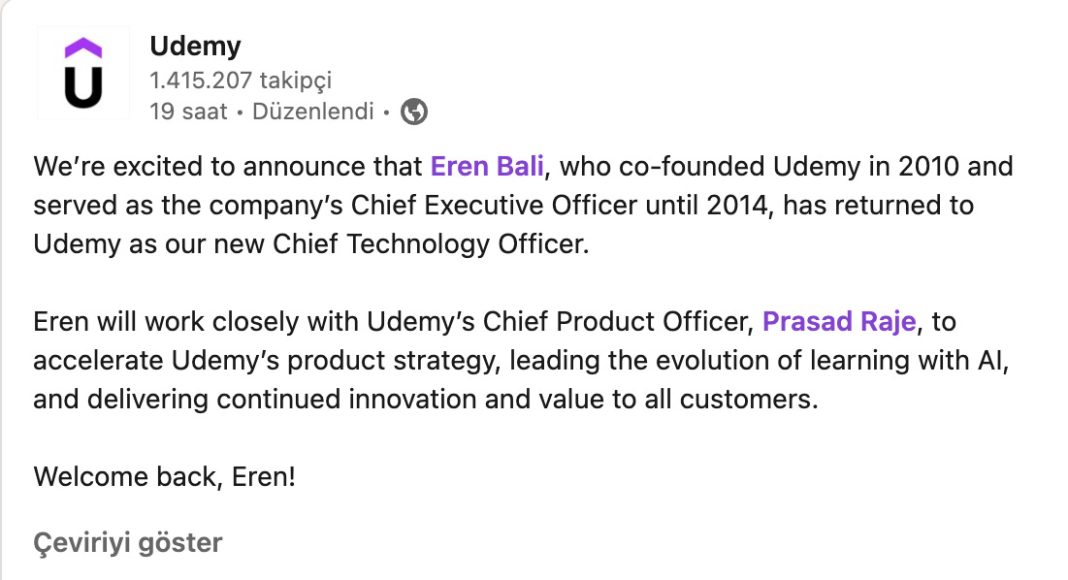The width and height of the screenshot is (1068, 580).
Task: Click the 19 saat timestamp
Action: pyautogui.click(x=189, y=112)
